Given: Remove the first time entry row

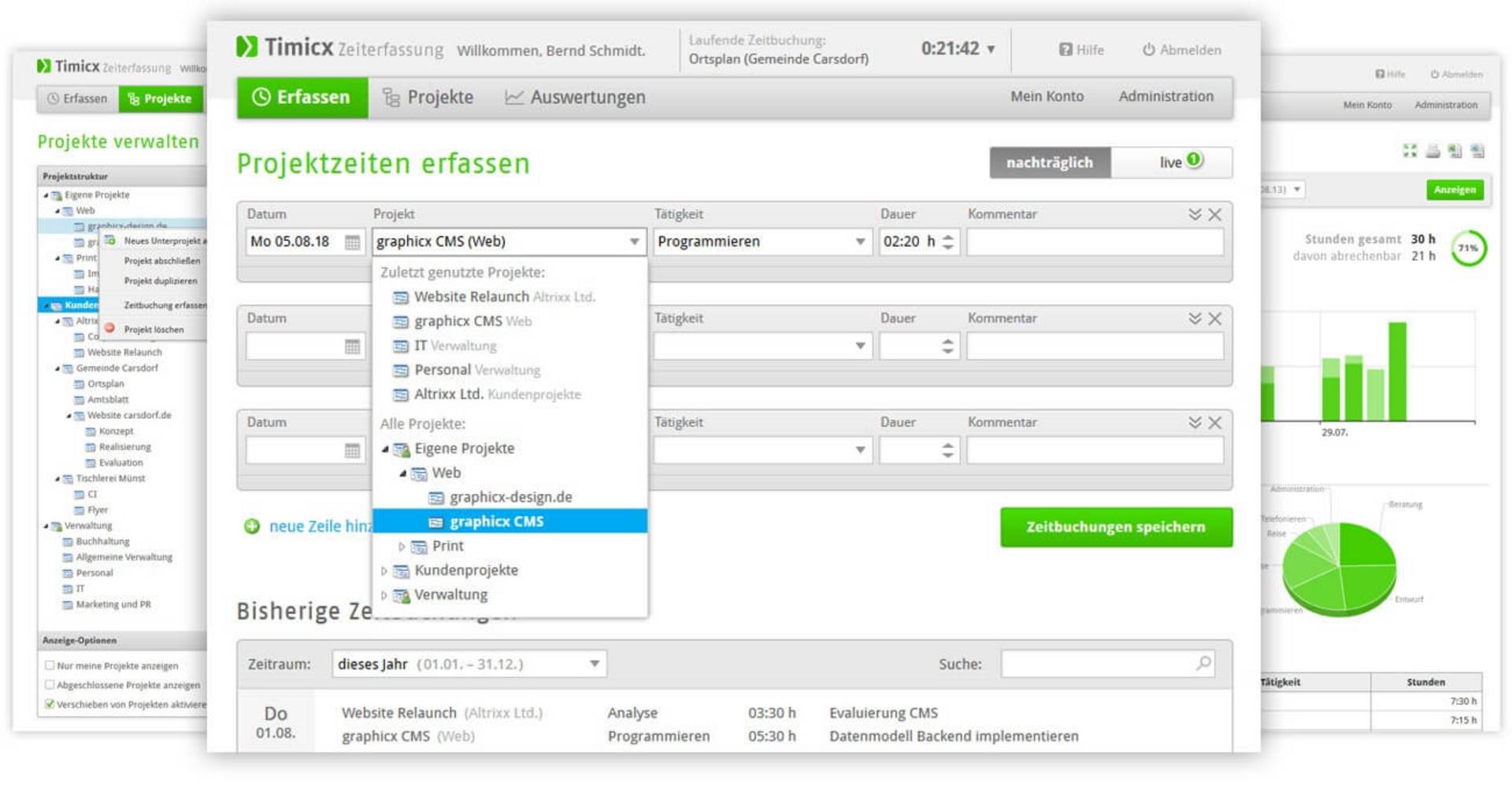Looking at the screenshot, I should click(x=1215, y=214).
